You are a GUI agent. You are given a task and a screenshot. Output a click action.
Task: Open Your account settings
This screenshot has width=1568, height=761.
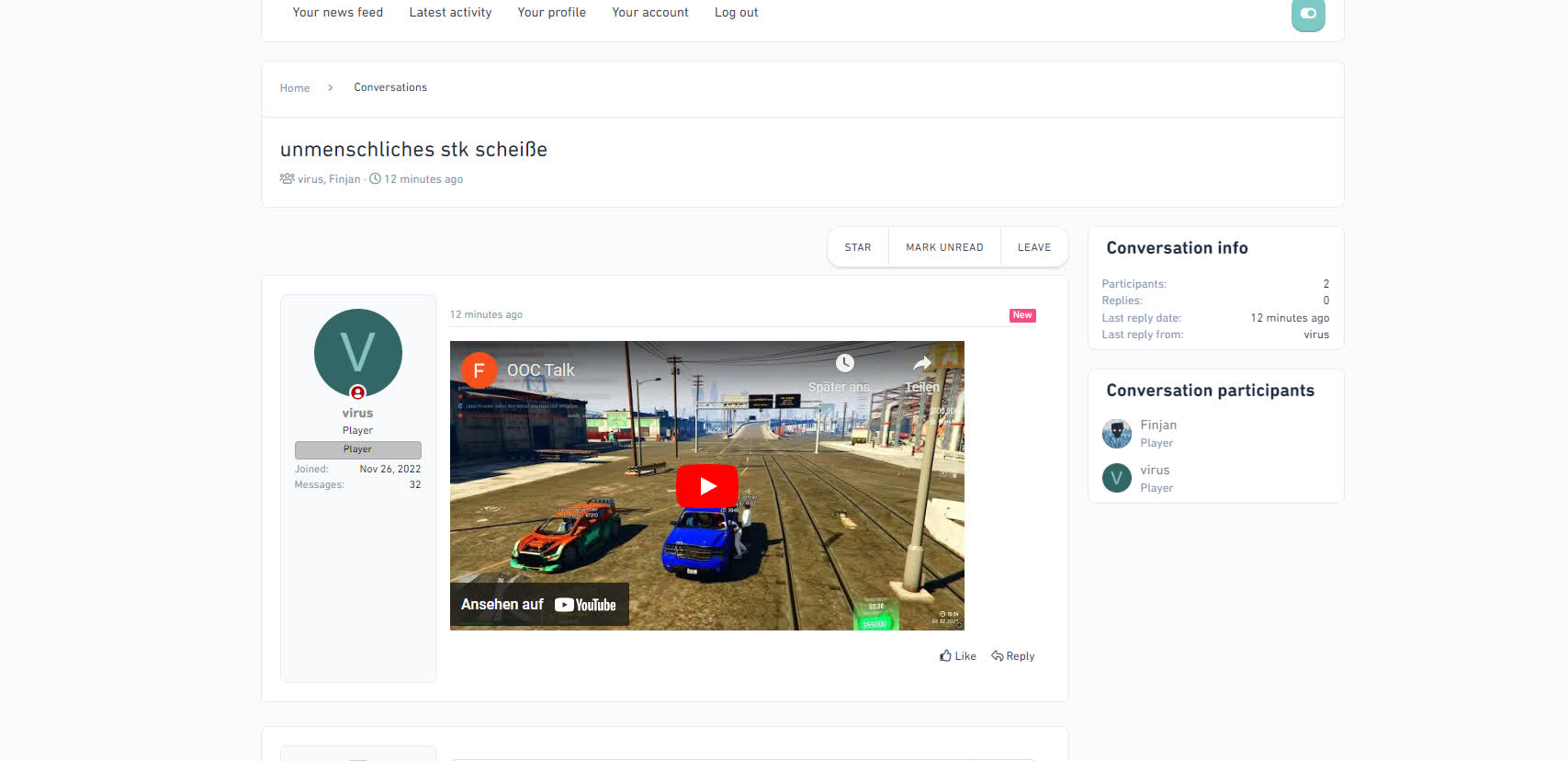[649, 12]
